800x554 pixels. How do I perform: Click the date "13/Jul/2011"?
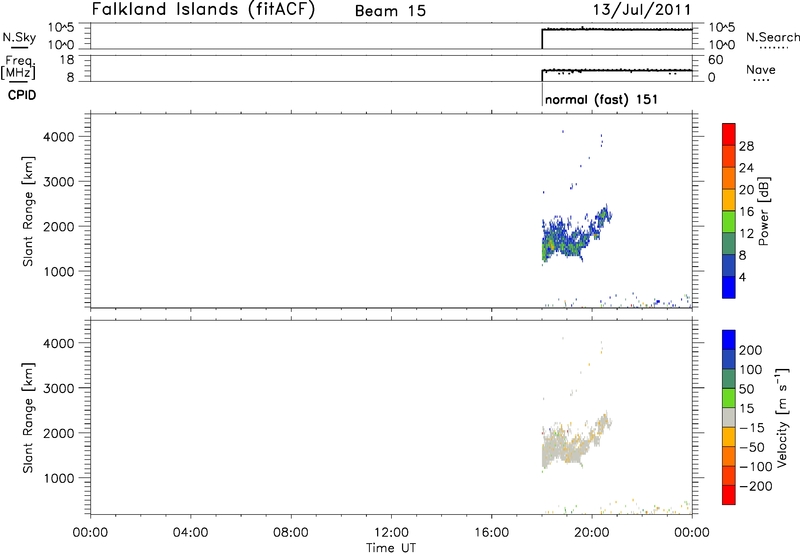[x=642, y=10]
